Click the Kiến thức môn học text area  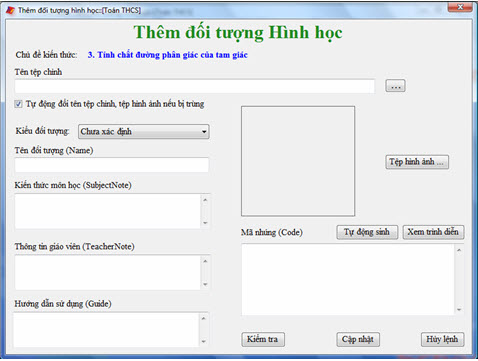tap(112, 211)
